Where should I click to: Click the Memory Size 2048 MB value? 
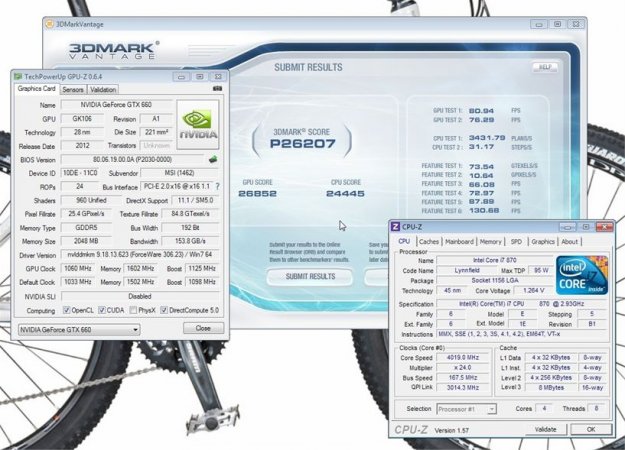(x=86, y=241)
